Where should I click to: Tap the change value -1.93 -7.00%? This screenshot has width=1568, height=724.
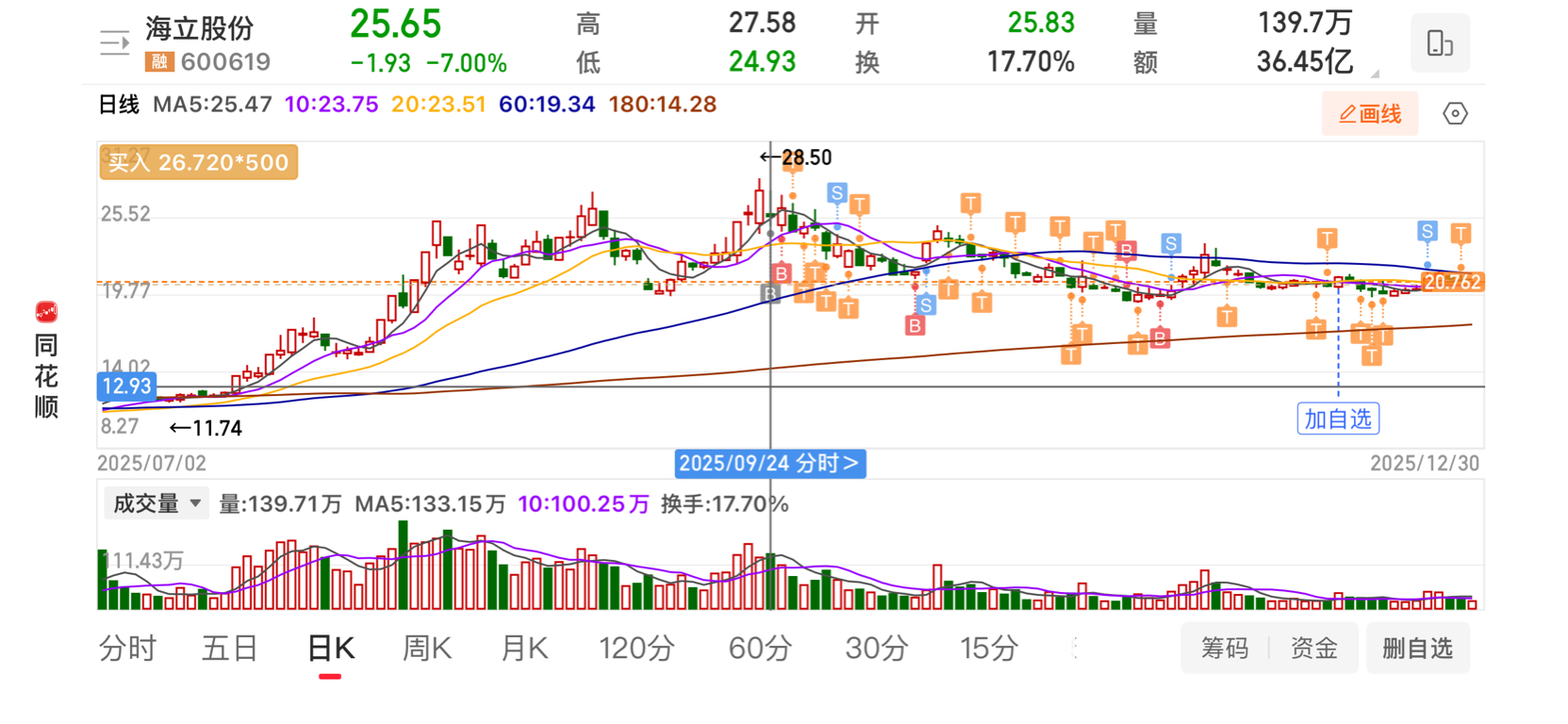(x=429, y=63)
